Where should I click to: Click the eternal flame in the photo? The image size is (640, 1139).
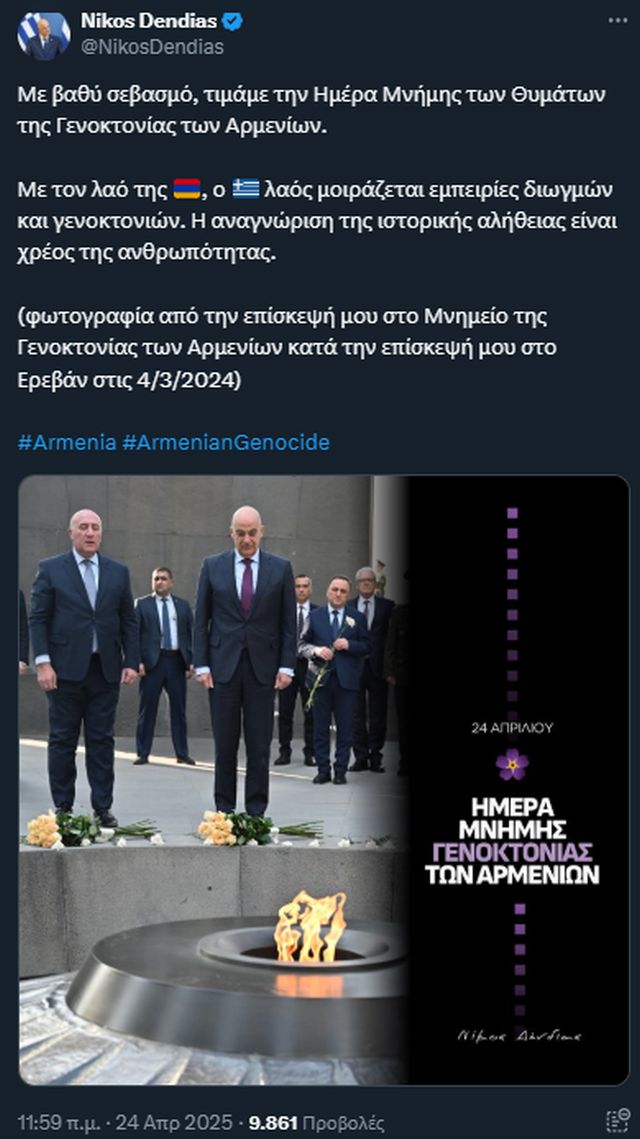310,927
